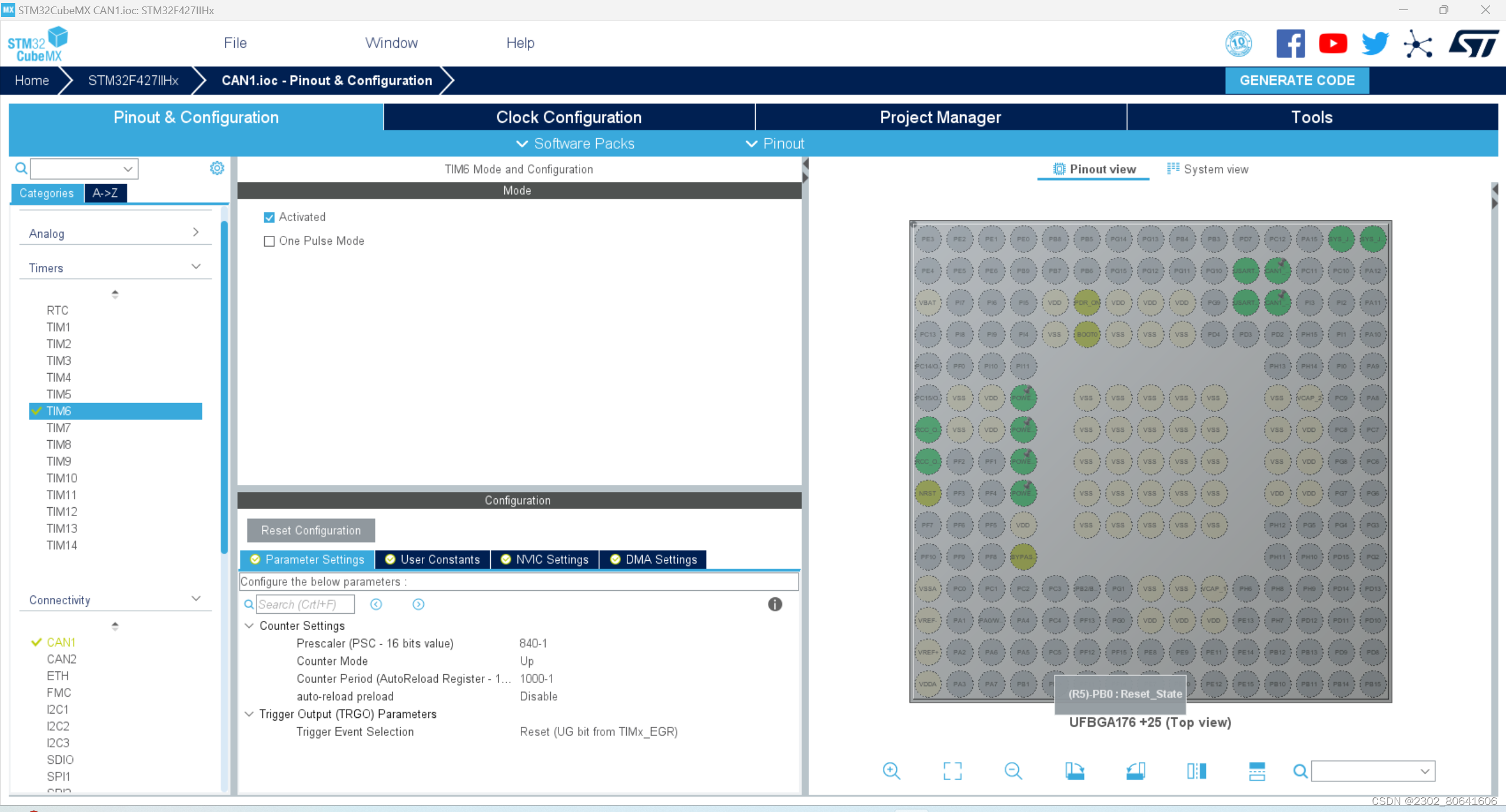Viewport: 1506px width, 812px height.
Task: Open the pin search dropdown below pinout
Action: [x=1424, y=771]
